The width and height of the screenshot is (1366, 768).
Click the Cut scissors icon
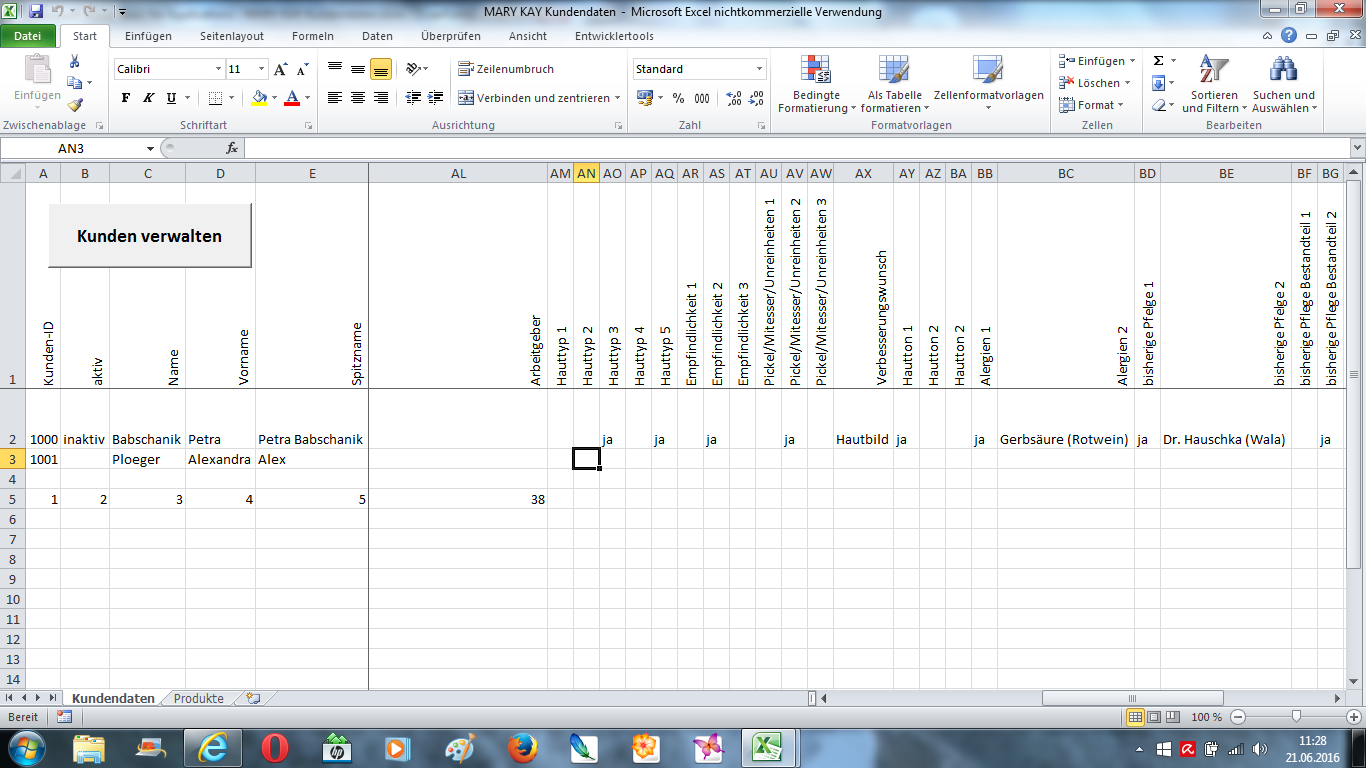tap(74, 61)
